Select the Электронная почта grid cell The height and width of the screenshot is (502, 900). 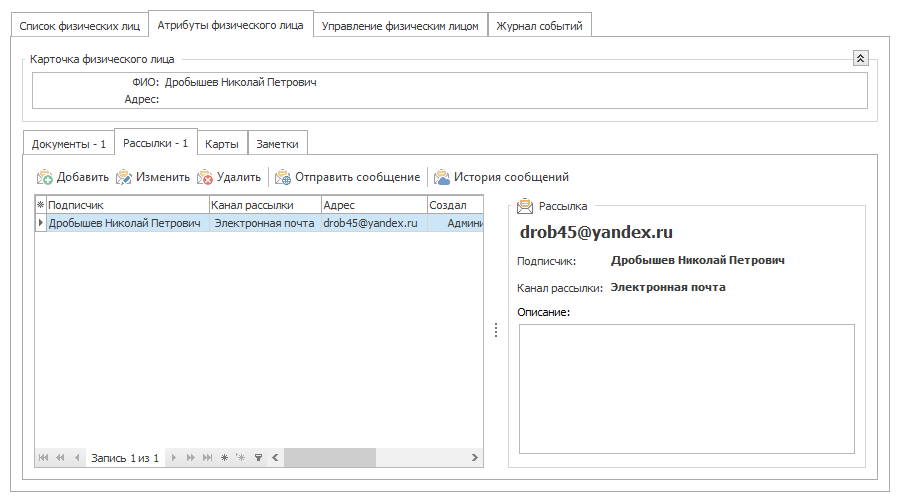[265, 223]
